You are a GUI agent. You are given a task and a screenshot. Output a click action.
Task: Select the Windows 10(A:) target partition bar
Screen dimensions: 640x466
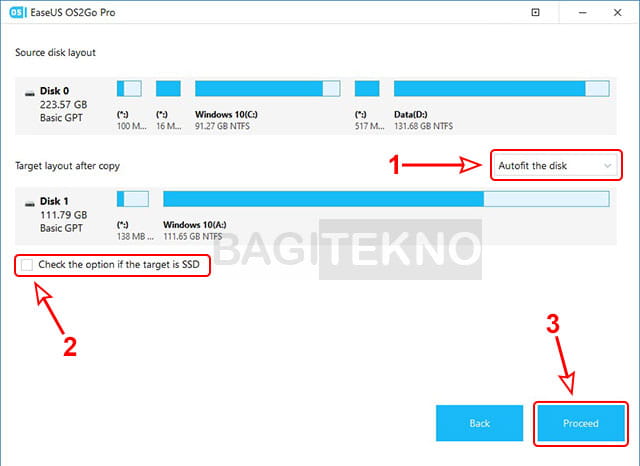point(386,199)
